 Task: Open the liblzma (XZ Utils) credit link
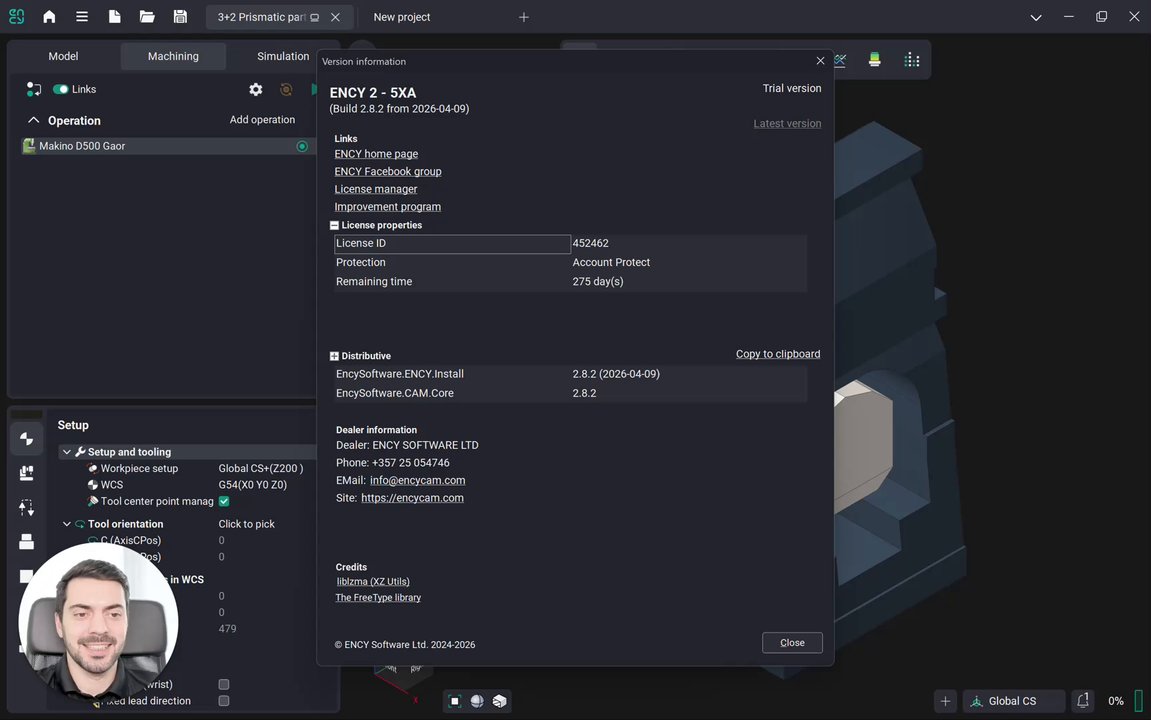(x=373, y=581)
